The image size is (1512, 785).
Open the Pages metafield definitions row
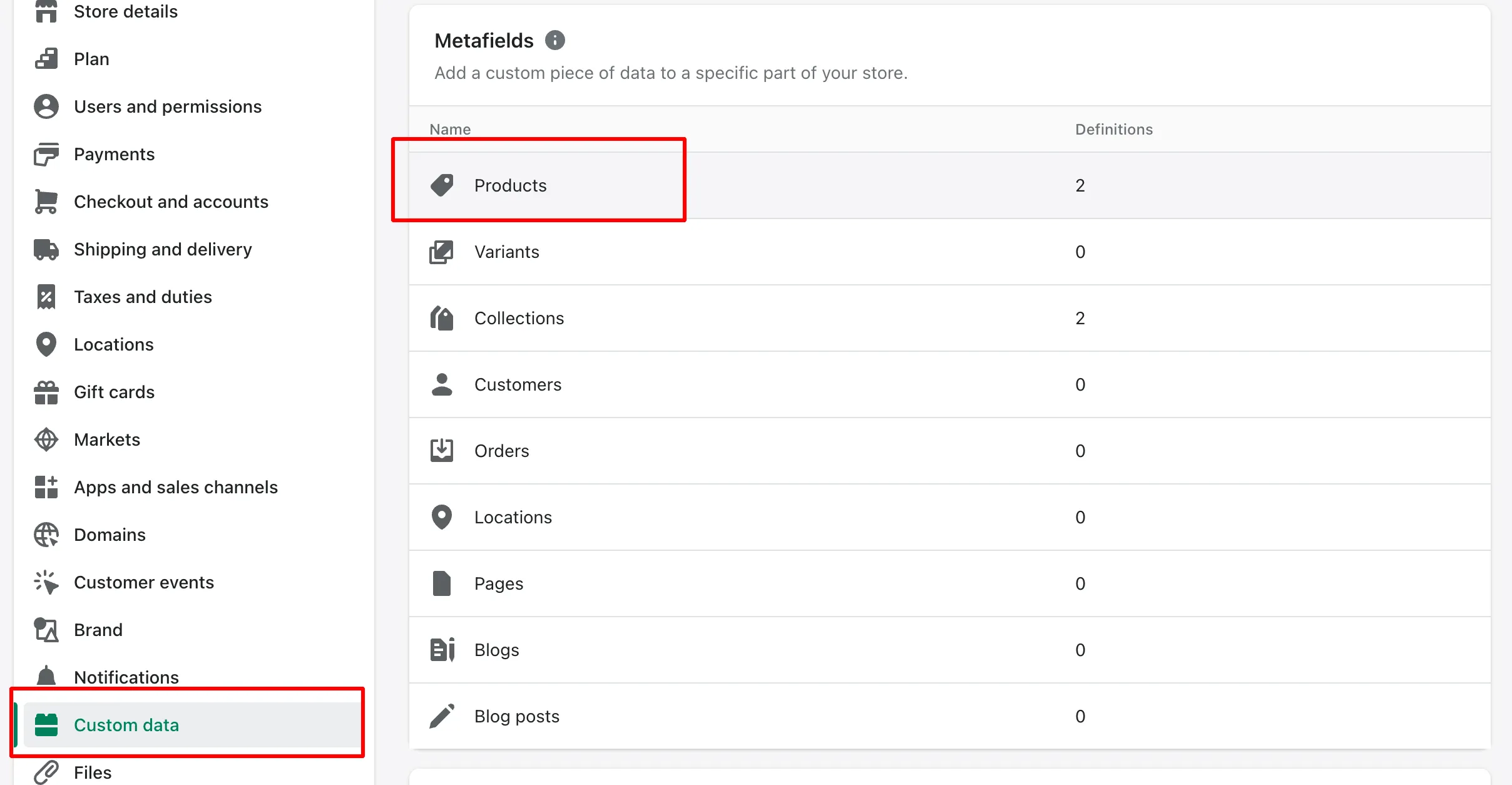[950, 583]
